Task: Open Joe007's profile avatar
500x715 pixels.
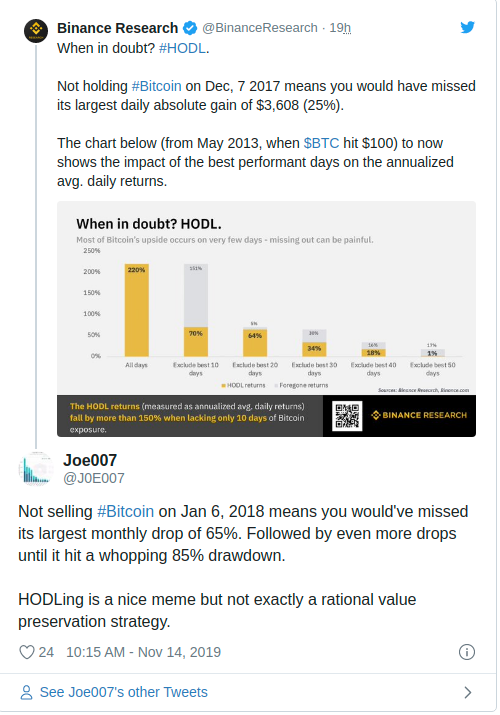Action: pos(36,469)
